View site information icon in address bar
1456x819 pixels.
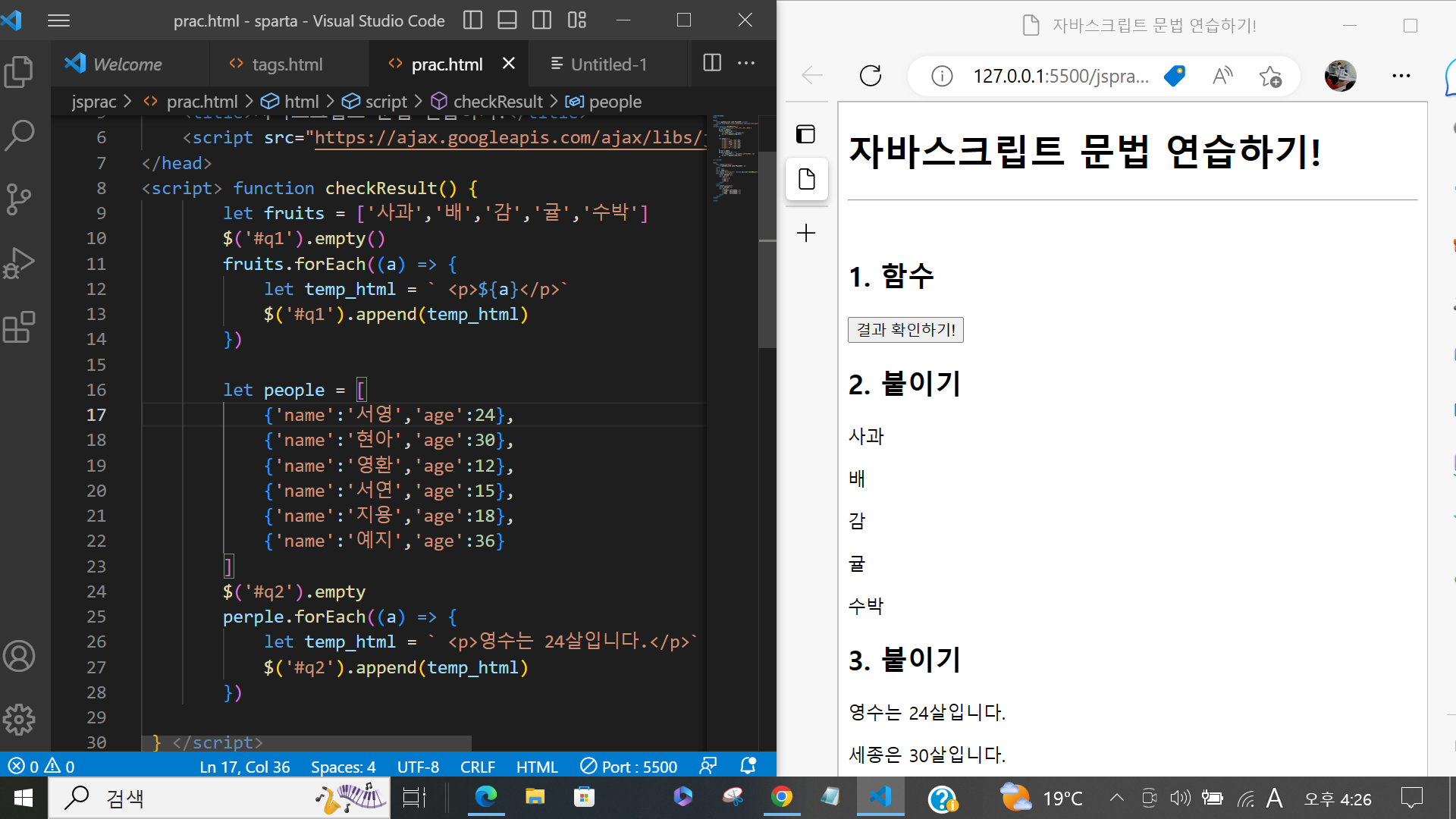[x=942, y=76]
